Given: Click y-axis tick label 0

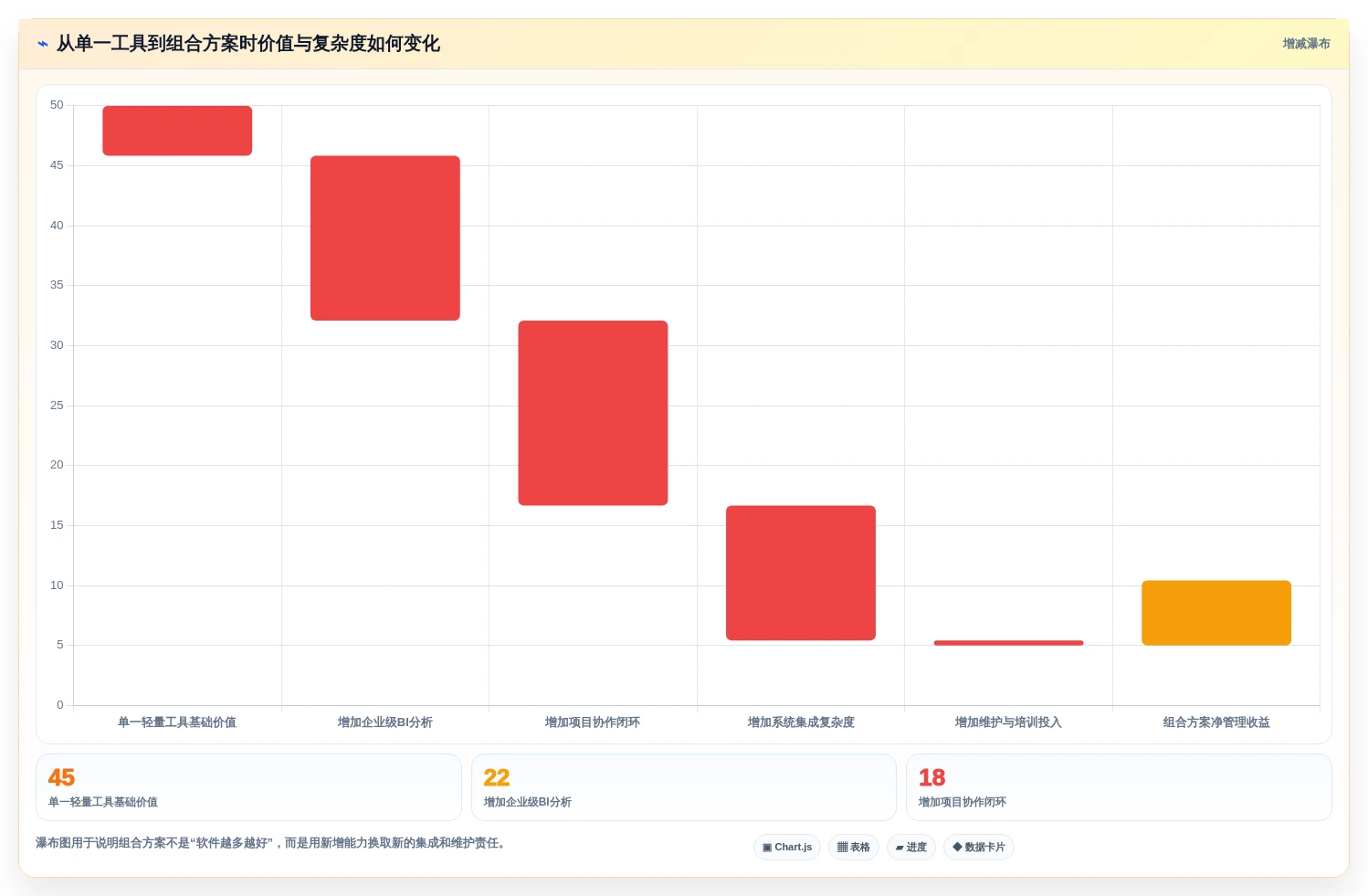Looking at the screenshot, I should [x=60, y=705].
